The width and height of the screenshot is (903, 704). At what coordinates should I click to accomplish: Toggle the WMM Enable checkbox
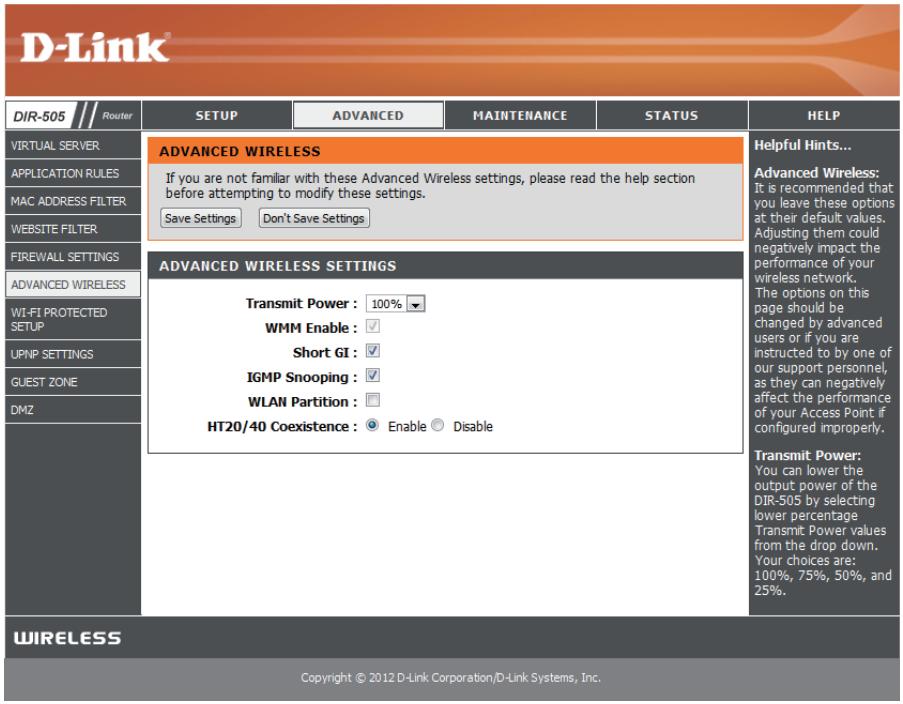(x=373, y=327)
